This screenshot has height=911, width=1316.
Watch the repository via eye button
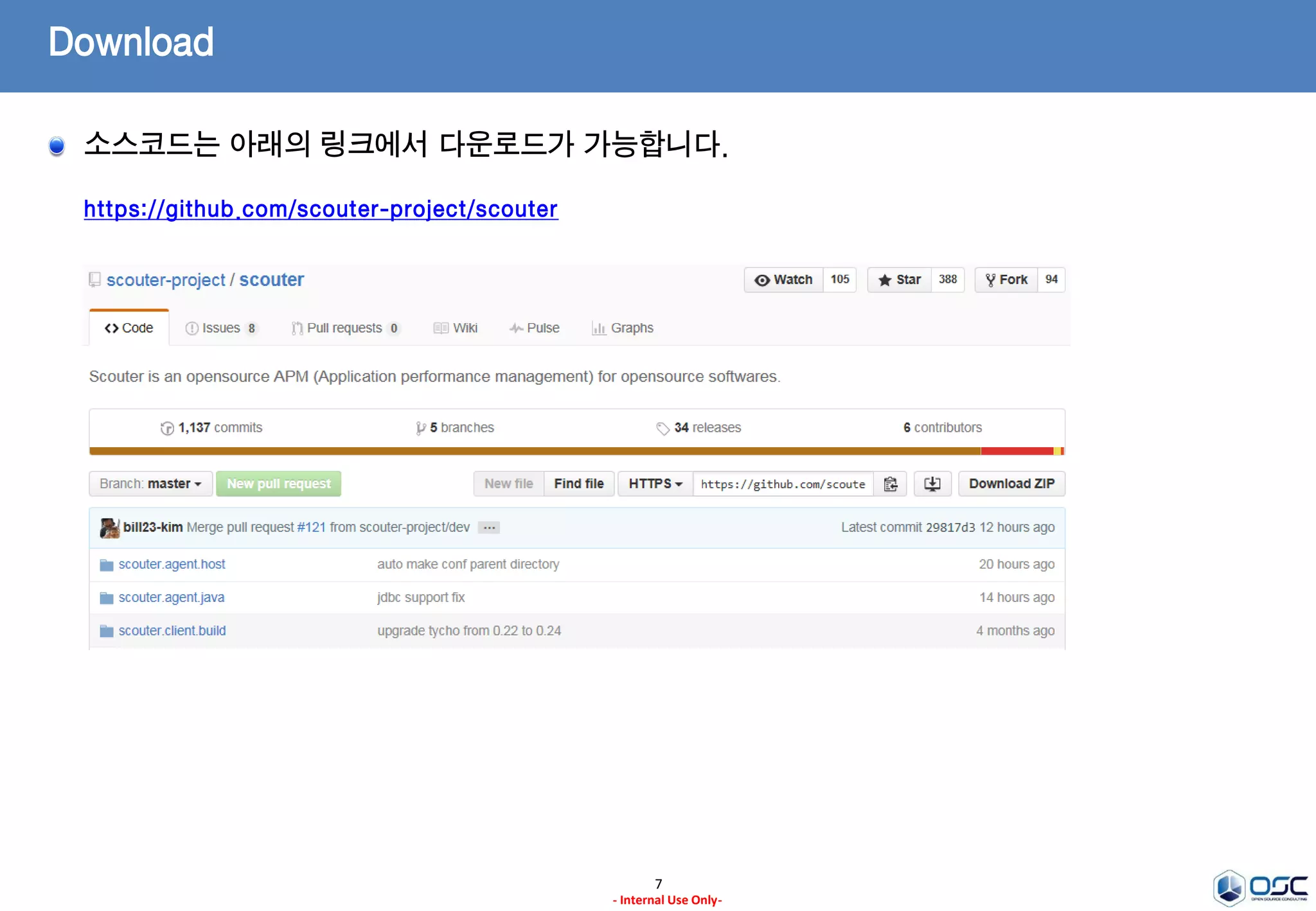tap(783, 279)
